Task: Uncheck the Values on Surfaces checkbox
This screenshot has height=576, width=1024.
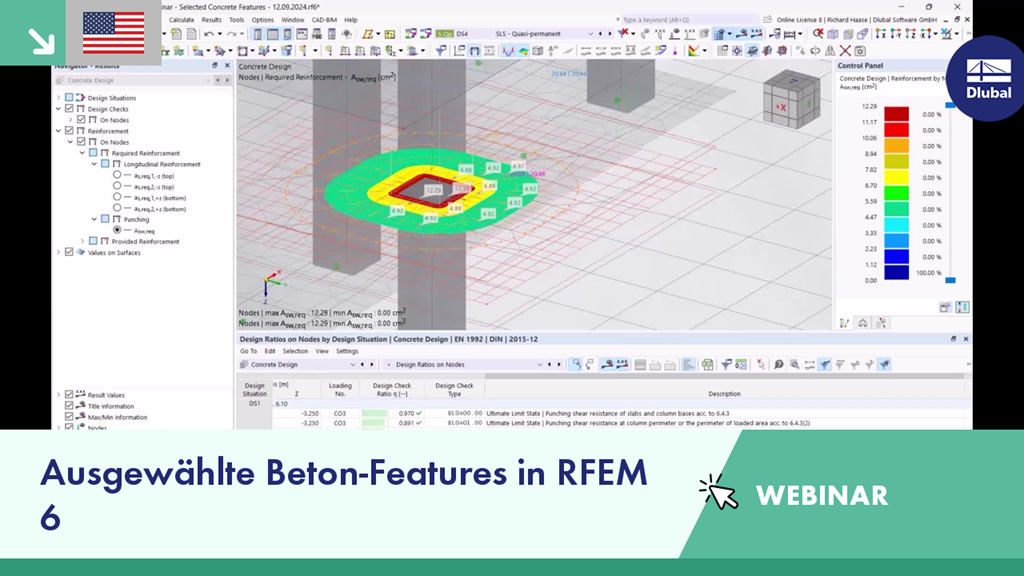Action: 68,252
